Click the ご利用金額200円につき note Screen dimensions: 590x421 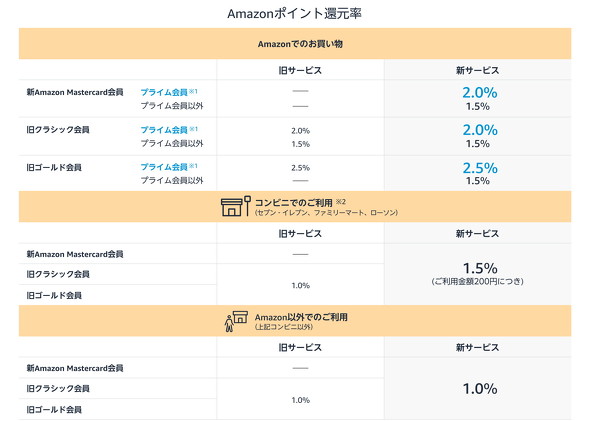coord(477,281)
